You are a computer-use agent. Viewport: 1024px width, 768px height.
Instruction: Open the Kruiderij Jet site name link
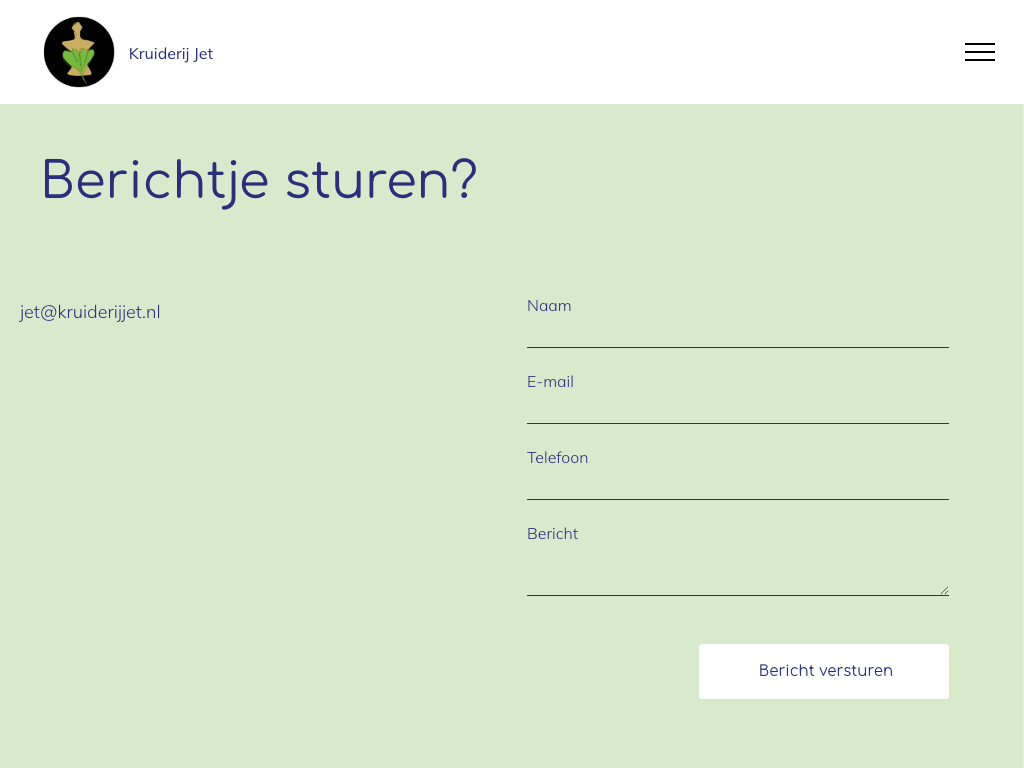tap(171, 54)
